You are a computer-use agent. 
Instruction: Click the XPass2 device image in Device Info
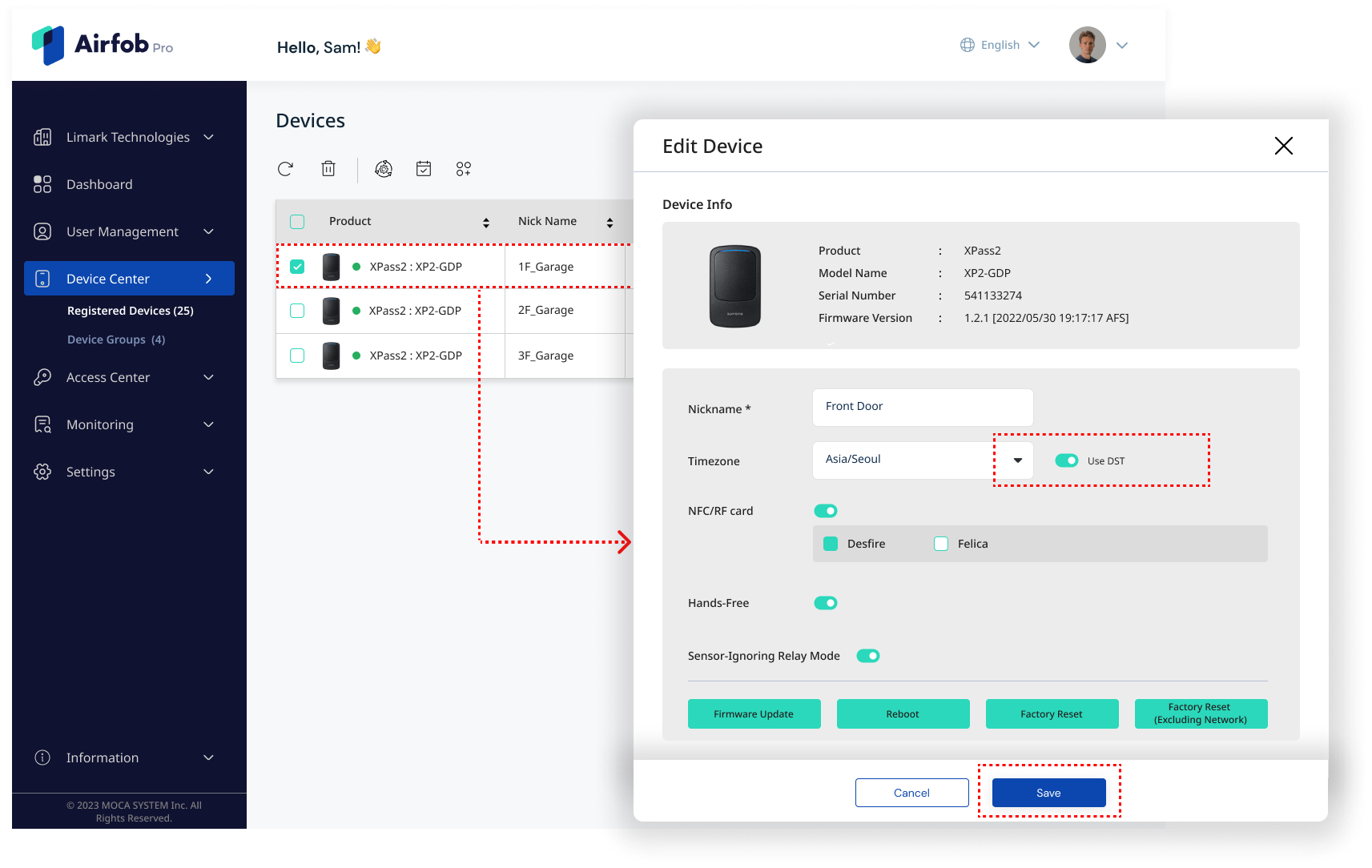[x=735, y=286]
